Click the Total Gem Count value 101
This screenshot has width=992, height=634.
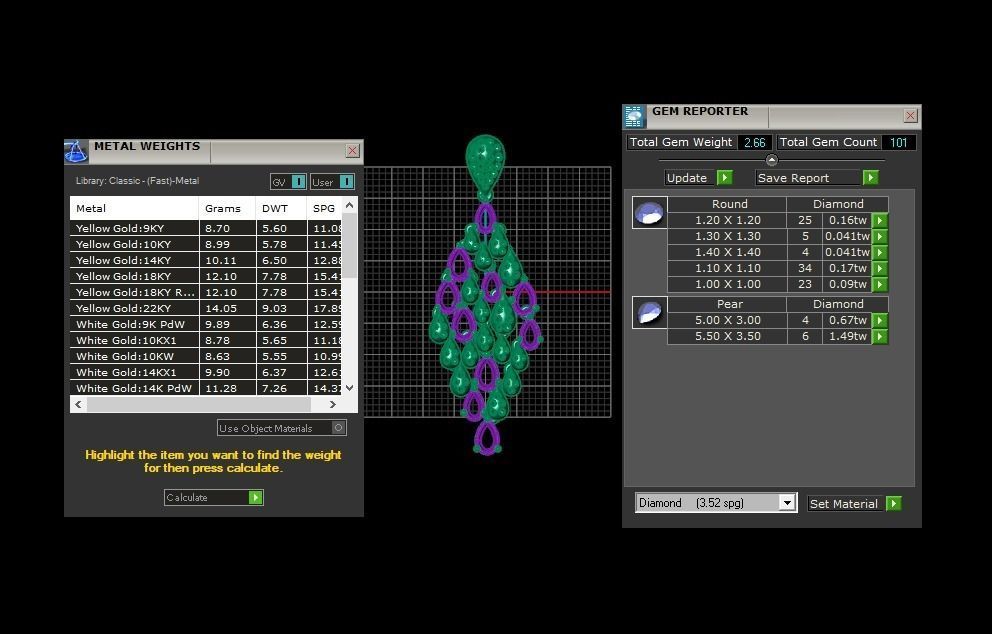tap(898, 142)
